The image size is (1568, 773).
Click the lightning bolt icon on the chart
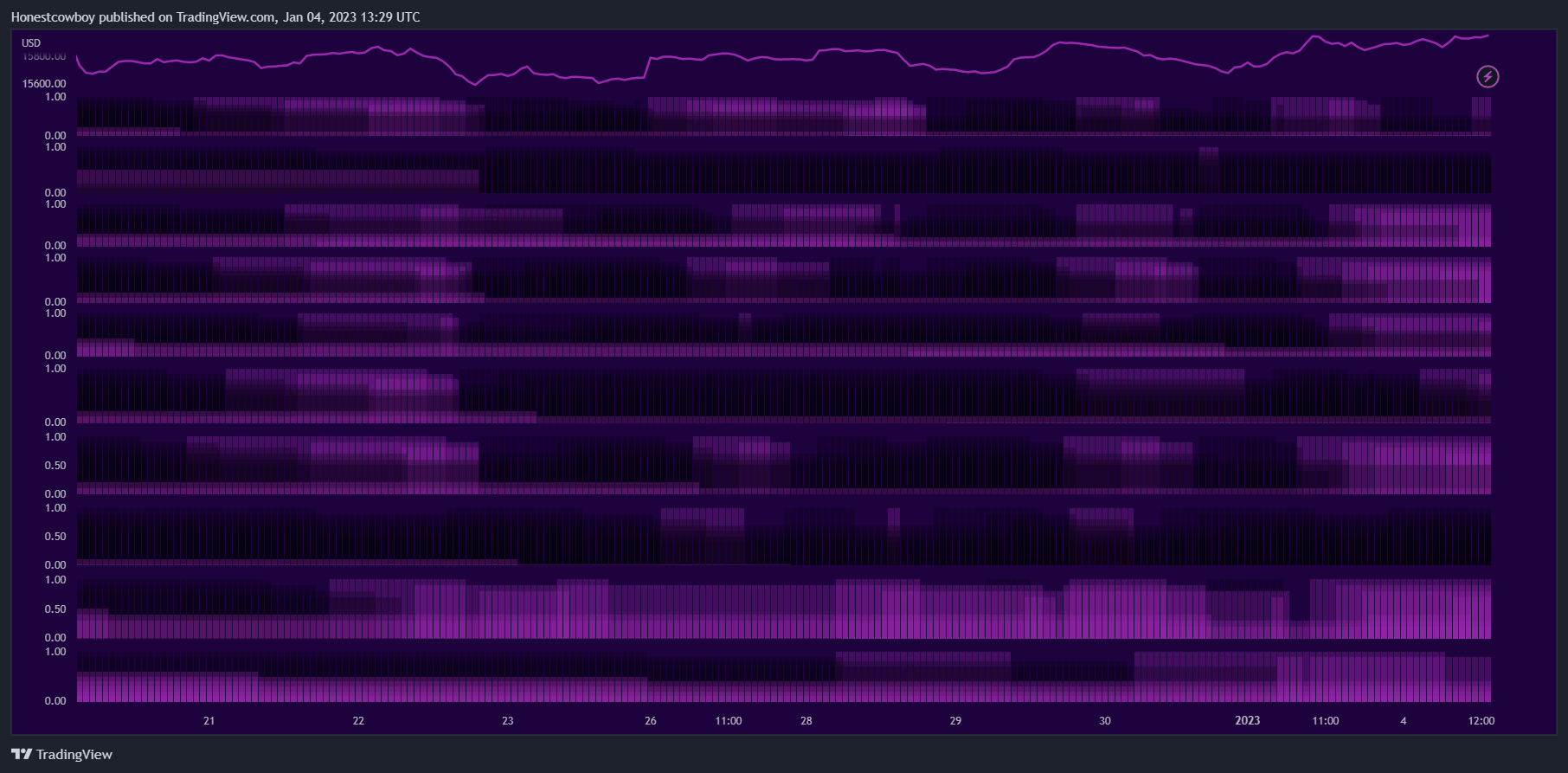1488,77
